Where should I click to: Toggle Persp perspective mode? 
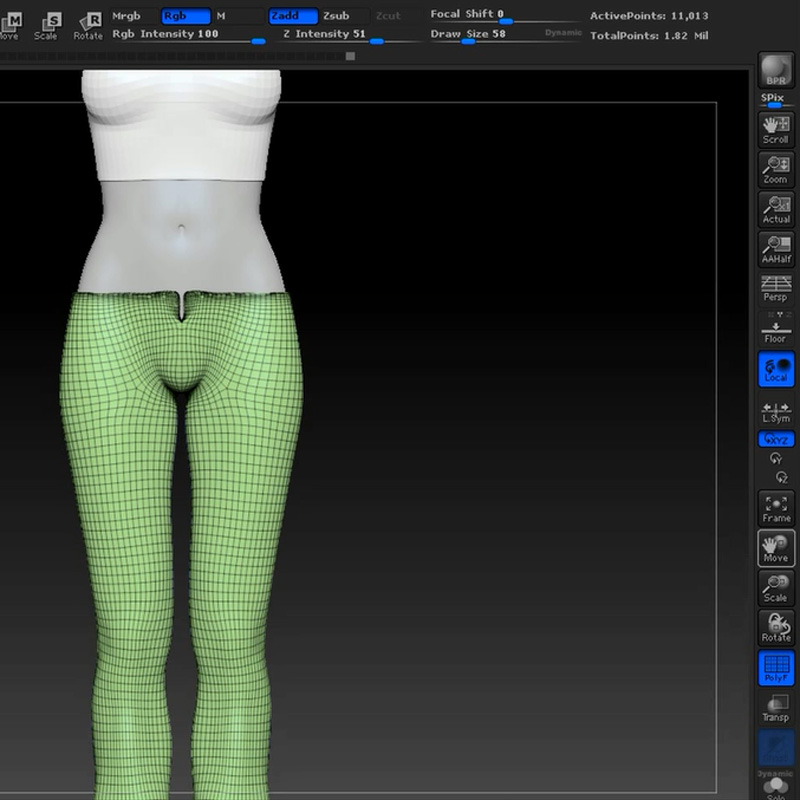pyautogui.click(x=776, y=289)
